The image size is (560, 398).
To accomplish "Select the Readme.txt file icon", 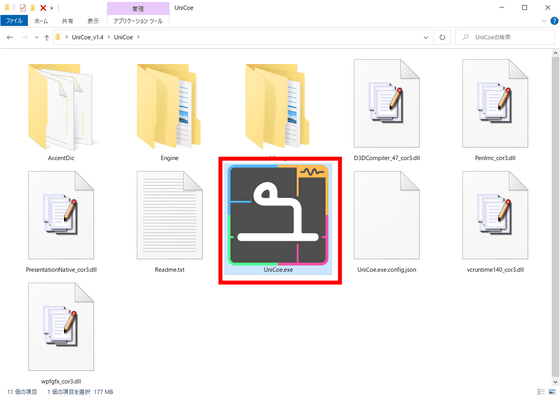I will 170,215.
